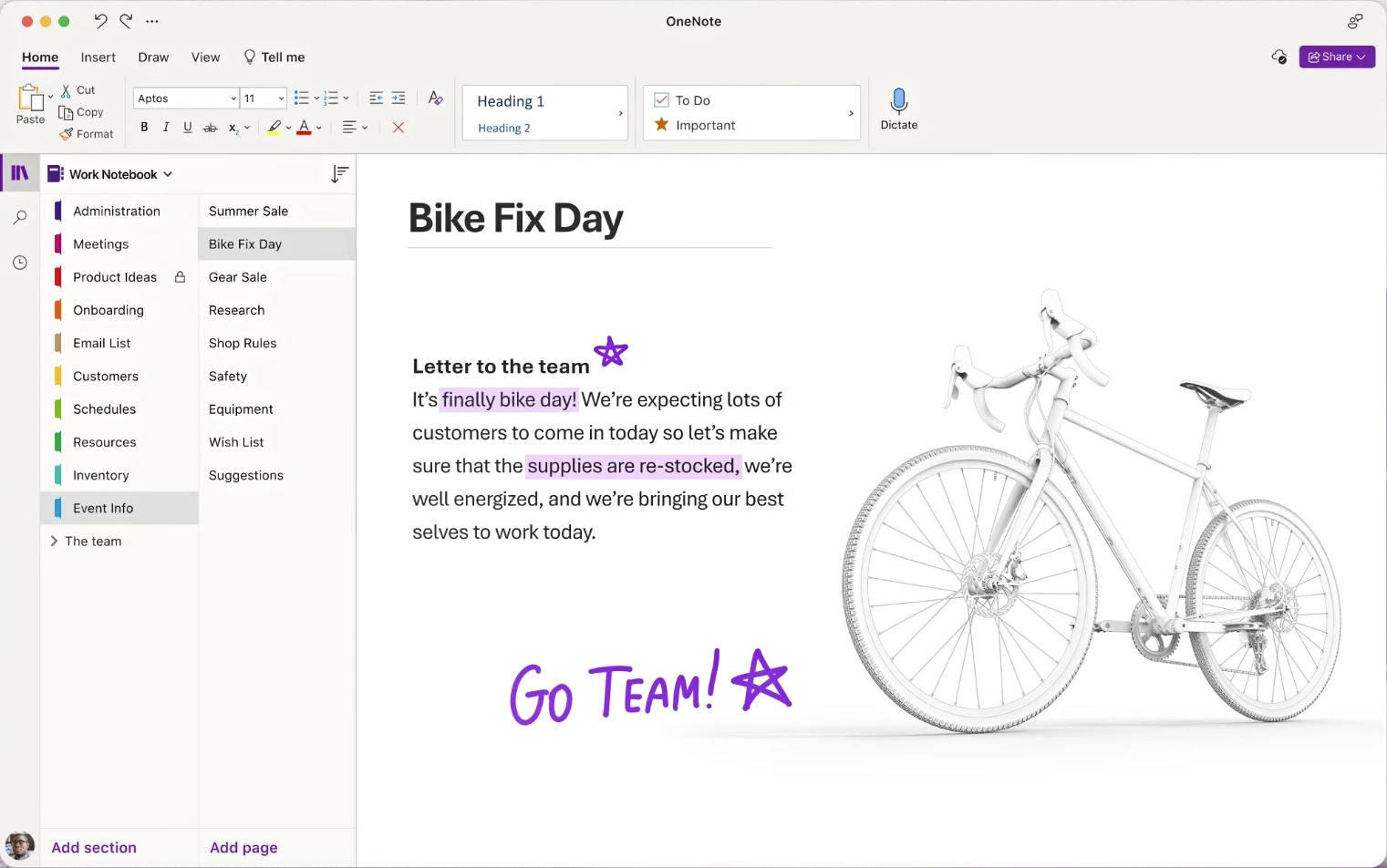Insert a numbered list
1387x868 pixels.
[x=331, y=98]
